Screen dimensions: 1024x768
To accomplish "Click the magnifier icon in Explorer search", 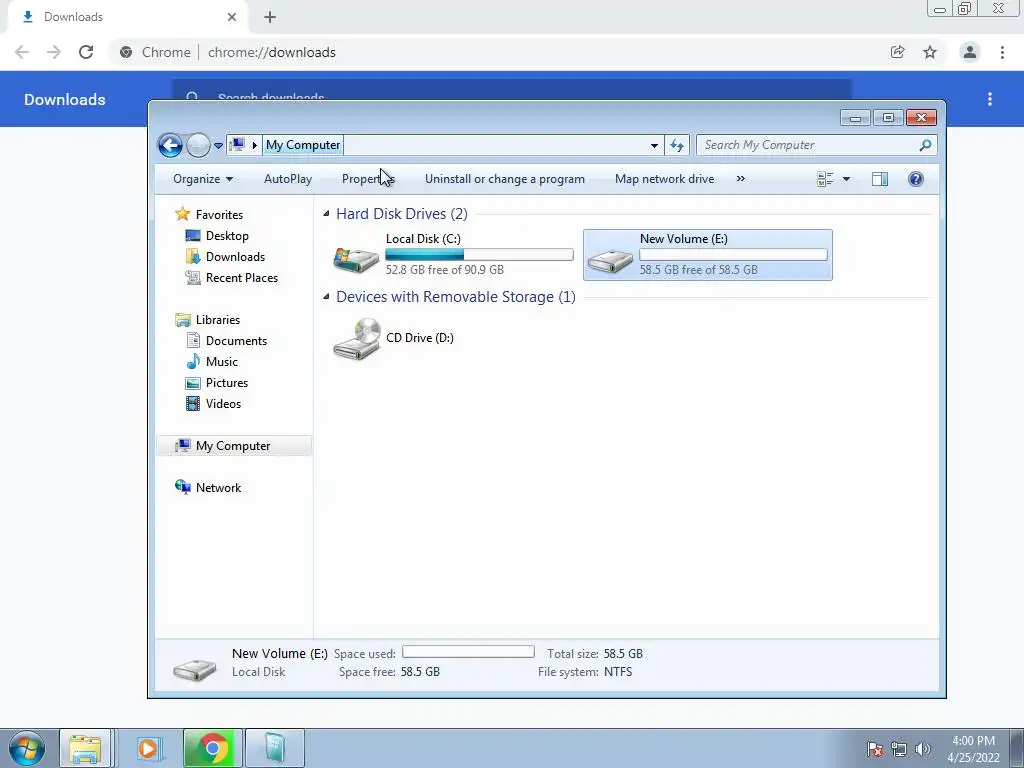I will pos(925,145).
